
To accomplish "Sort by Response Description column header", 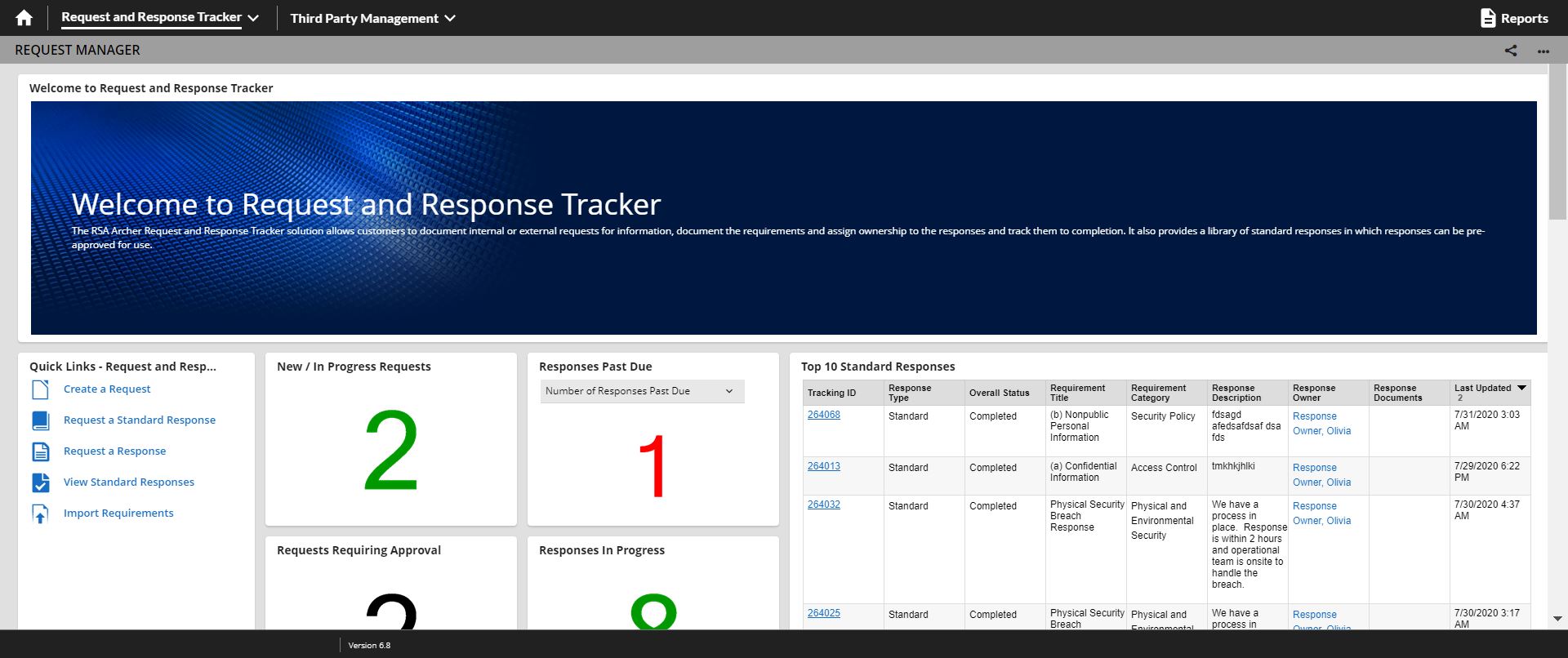I will point(1236,393).
